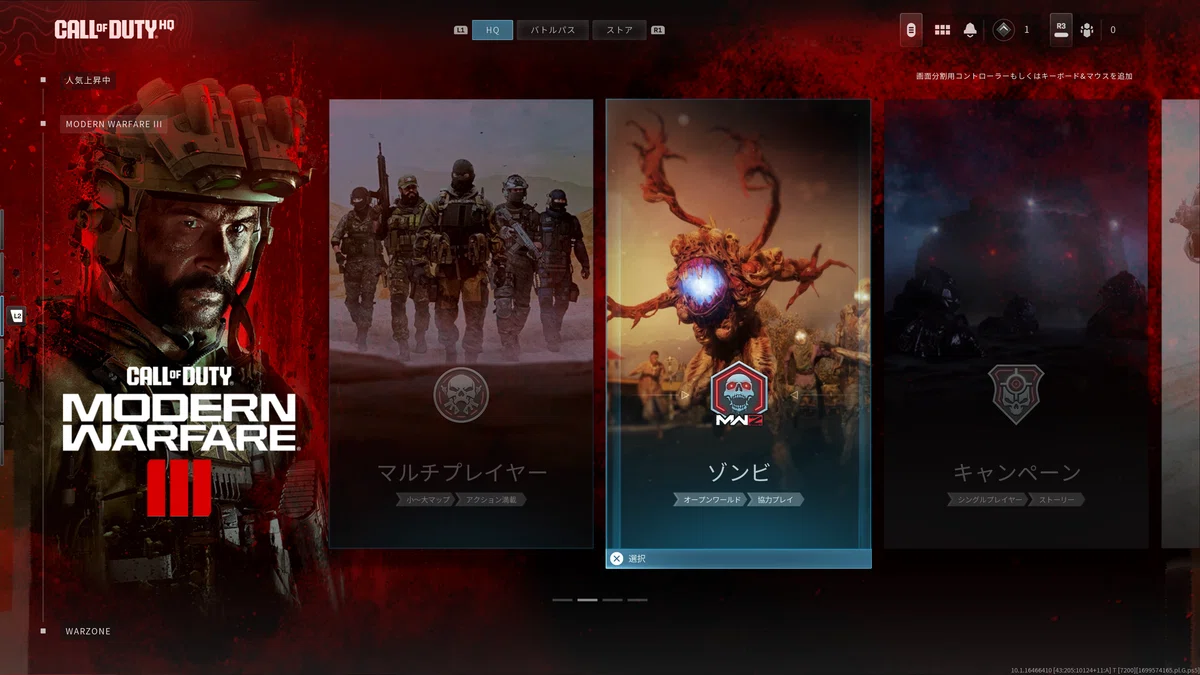Image resolution: width=1200 pixels, height=675 pixels.
Task: Click the split-screen controller add hint text
Action: (1024, 76)
